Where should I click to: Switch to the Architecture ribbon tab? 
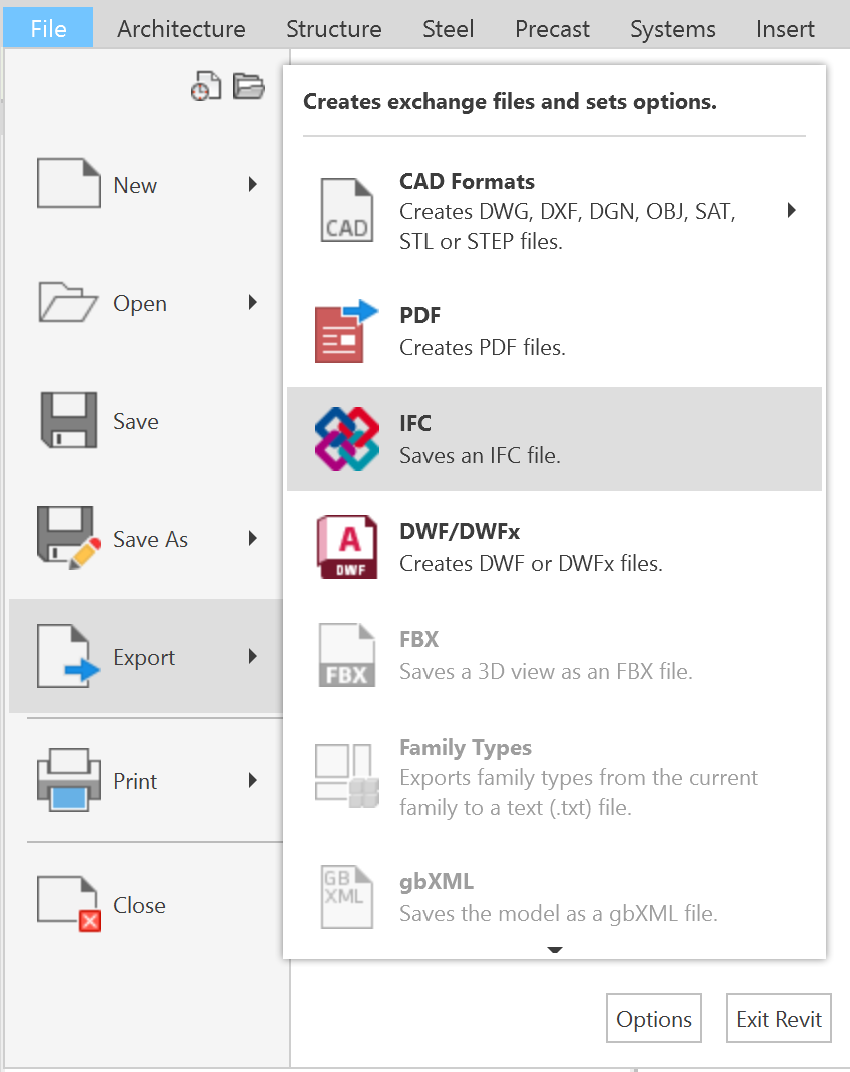point(181,29)
